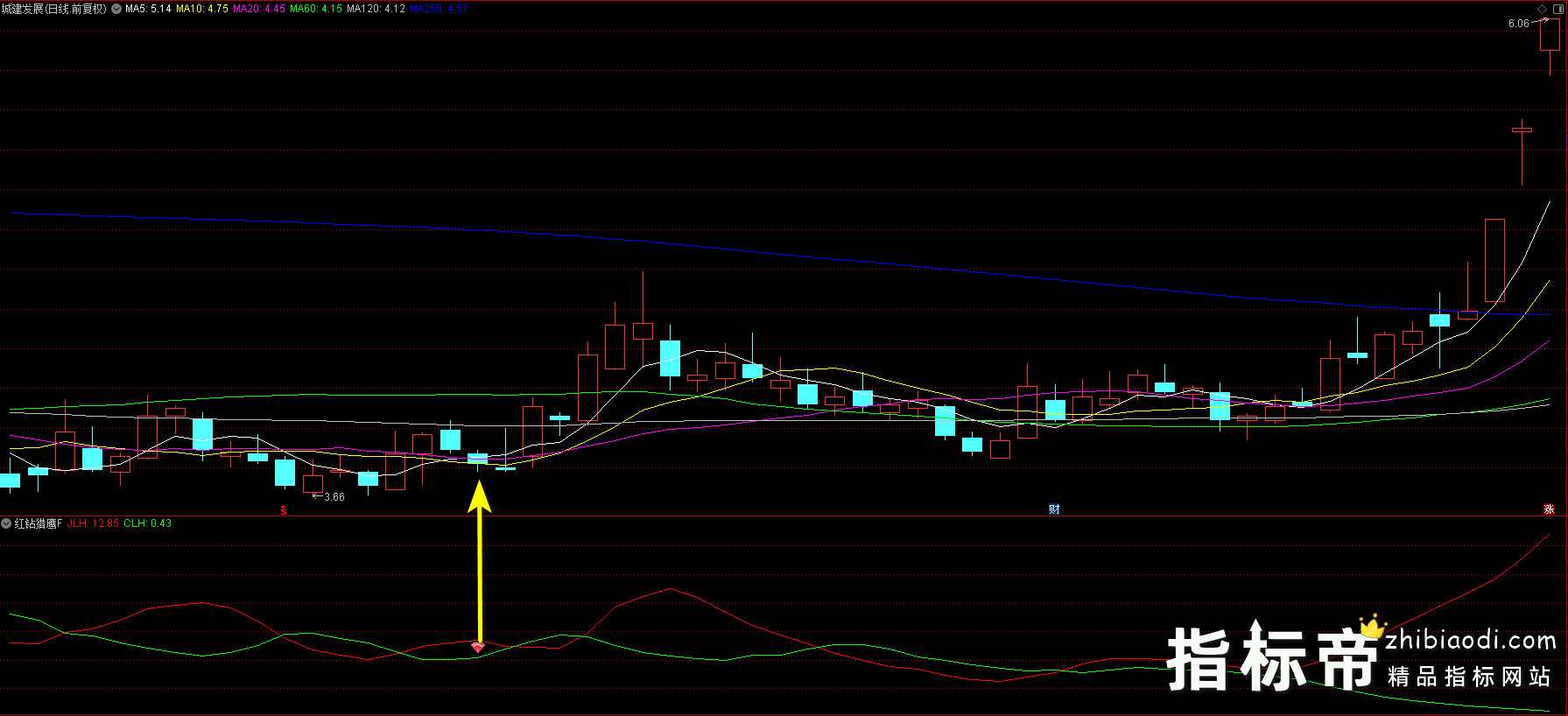Click the red diamond signal on indicator

click(478, 647)
